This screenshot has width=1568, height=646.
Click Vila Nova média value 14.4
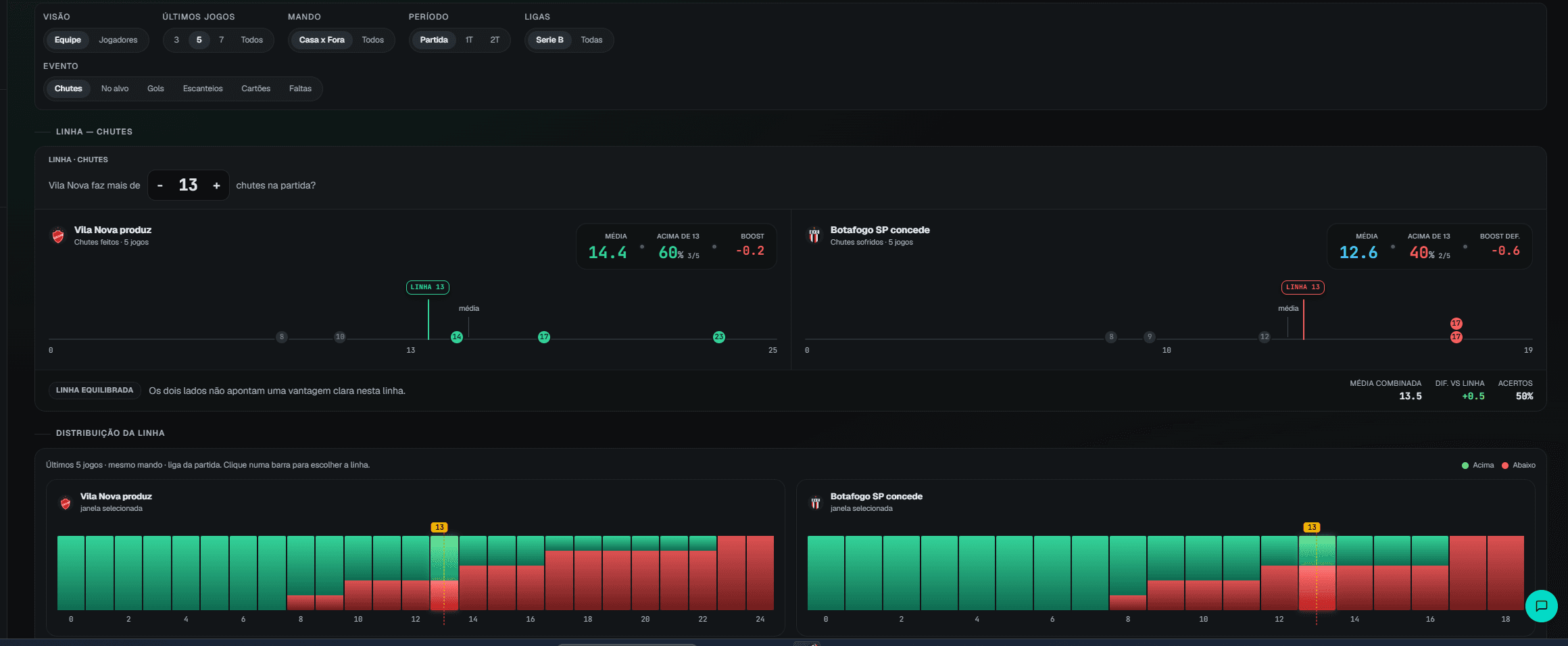(608, 253)
